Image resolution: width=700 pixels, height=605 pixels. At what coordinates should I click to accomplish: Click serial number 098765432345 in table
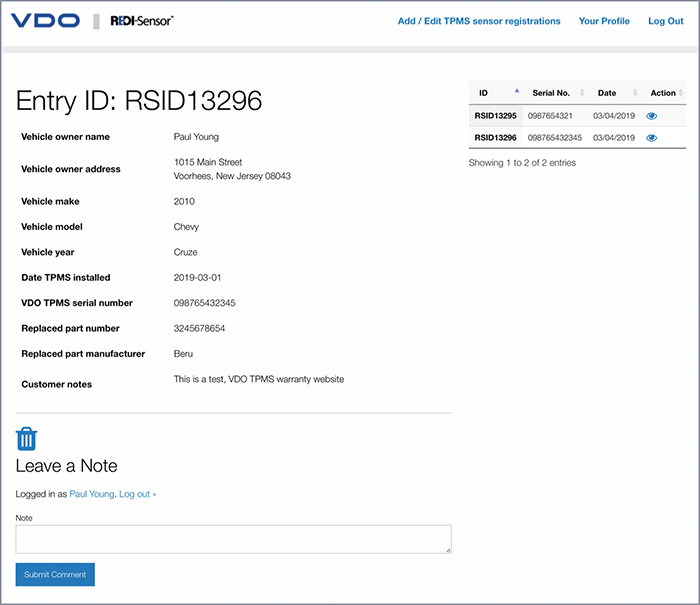point(555,138)
